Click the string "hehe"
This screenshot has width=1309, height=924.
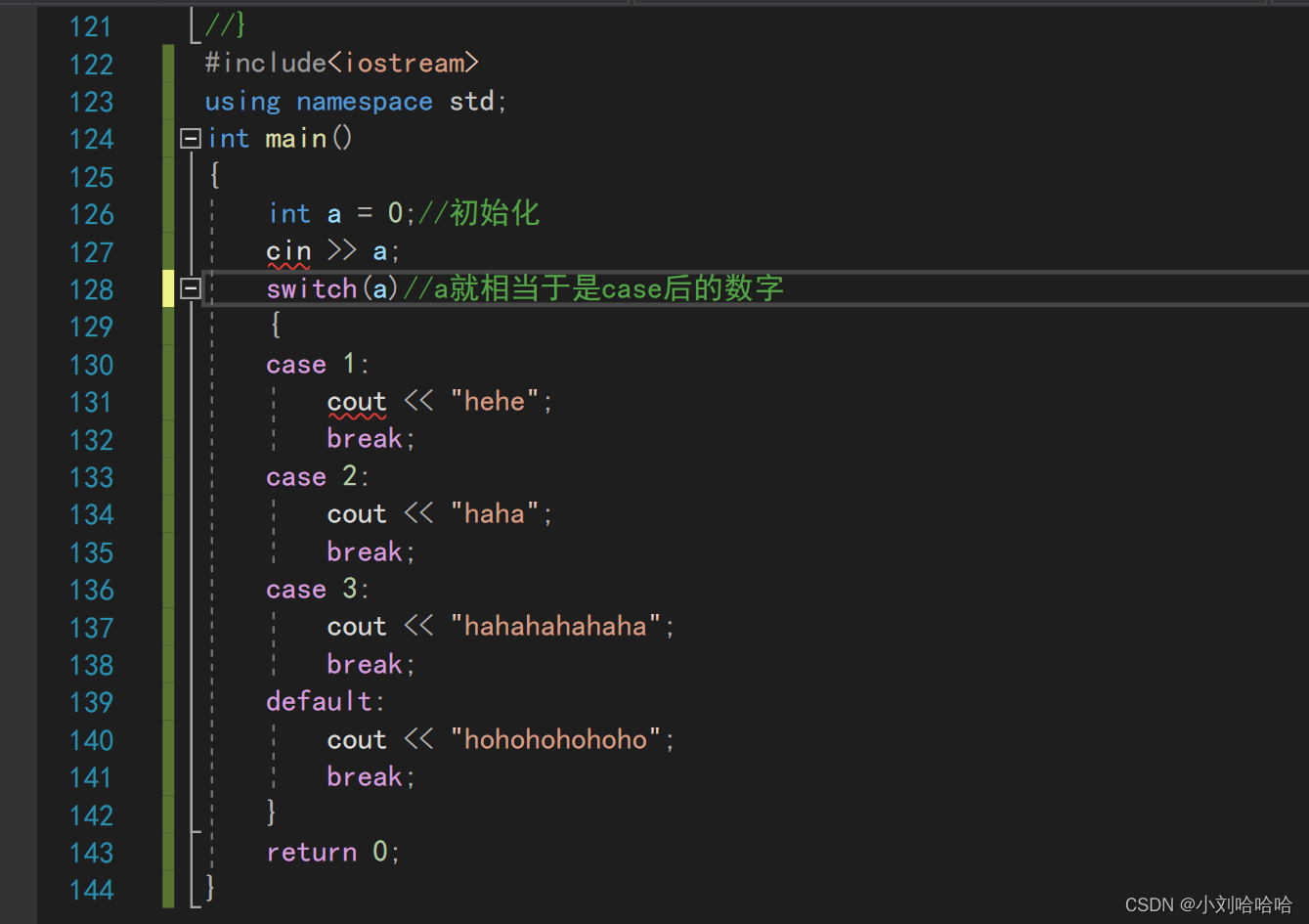tap(495, 401)
